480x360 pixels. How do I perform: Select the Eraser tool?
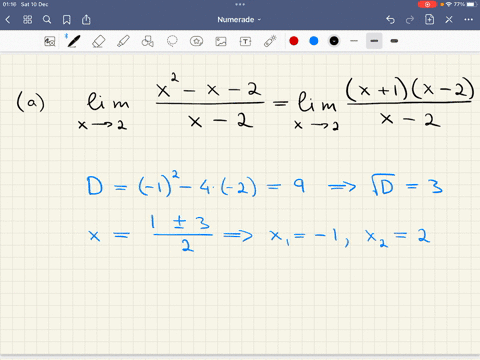tap(98, 41)
